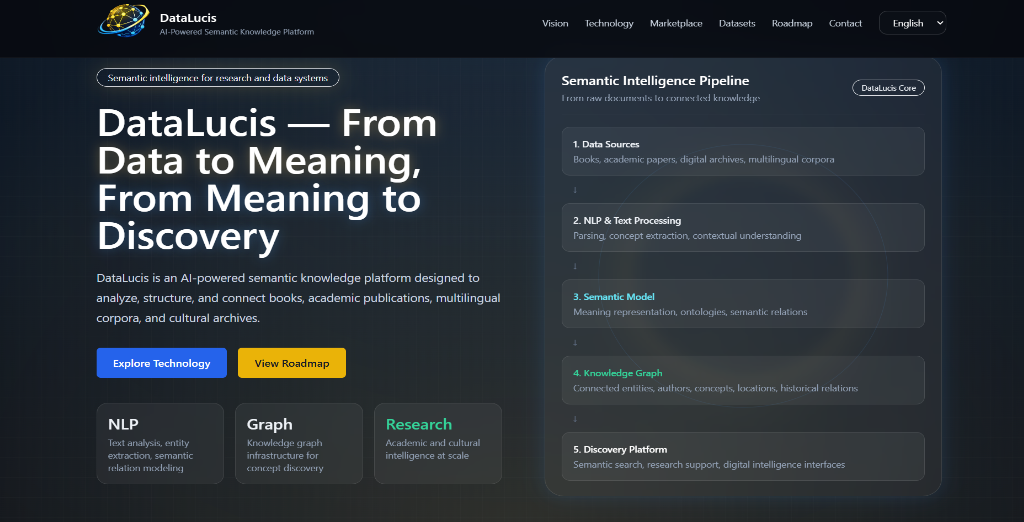Open the English language dropdown
The image size is (1024, 522).
click(x=912, y=23)
